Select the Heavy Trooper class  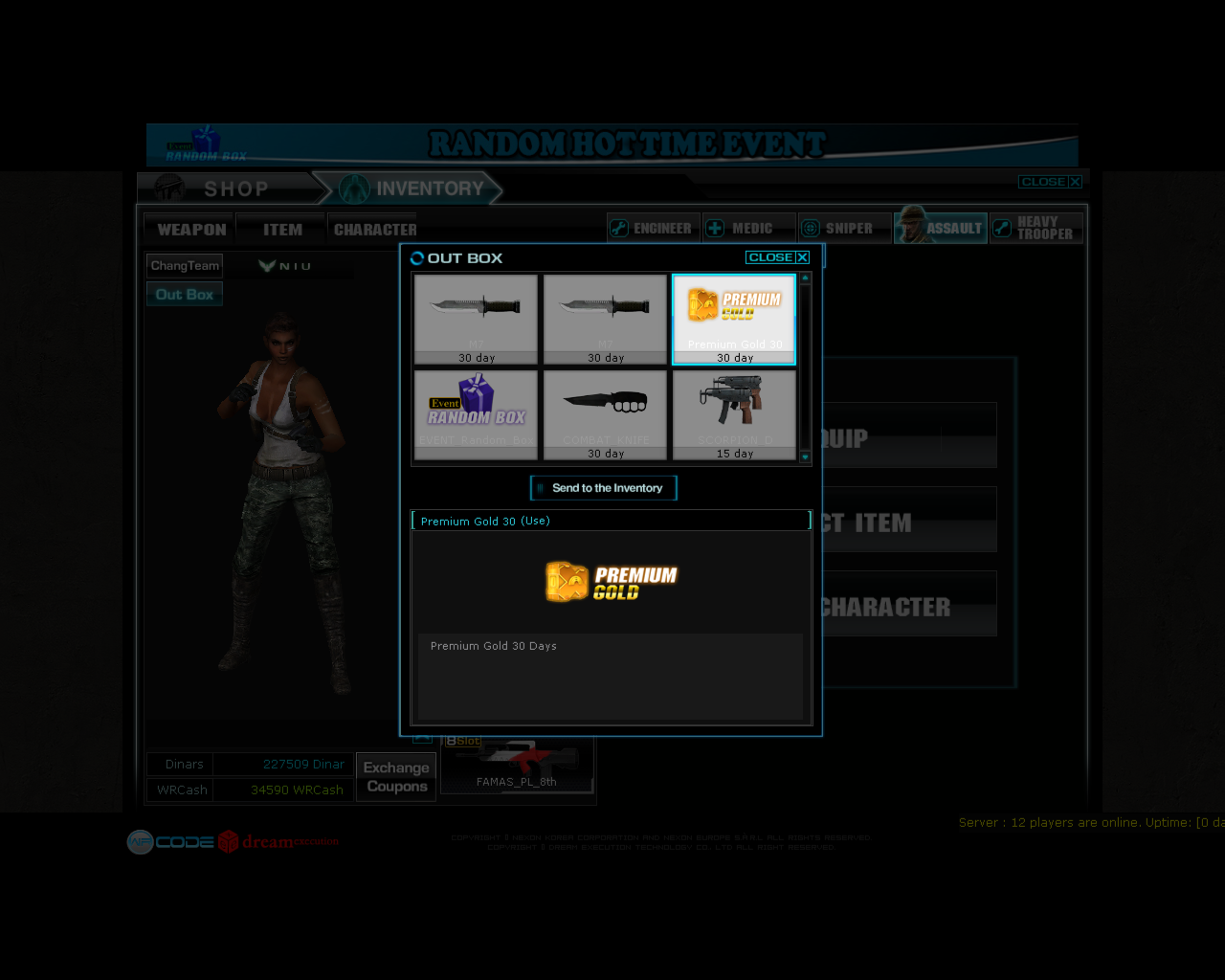click(x=1036, y=228)
